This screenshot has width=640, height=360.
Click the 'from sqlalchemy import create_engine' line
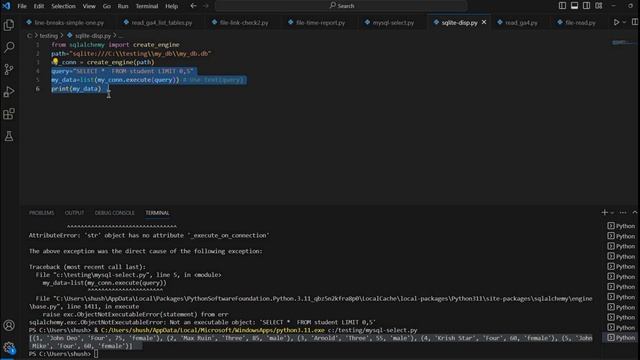coord(115,44)
